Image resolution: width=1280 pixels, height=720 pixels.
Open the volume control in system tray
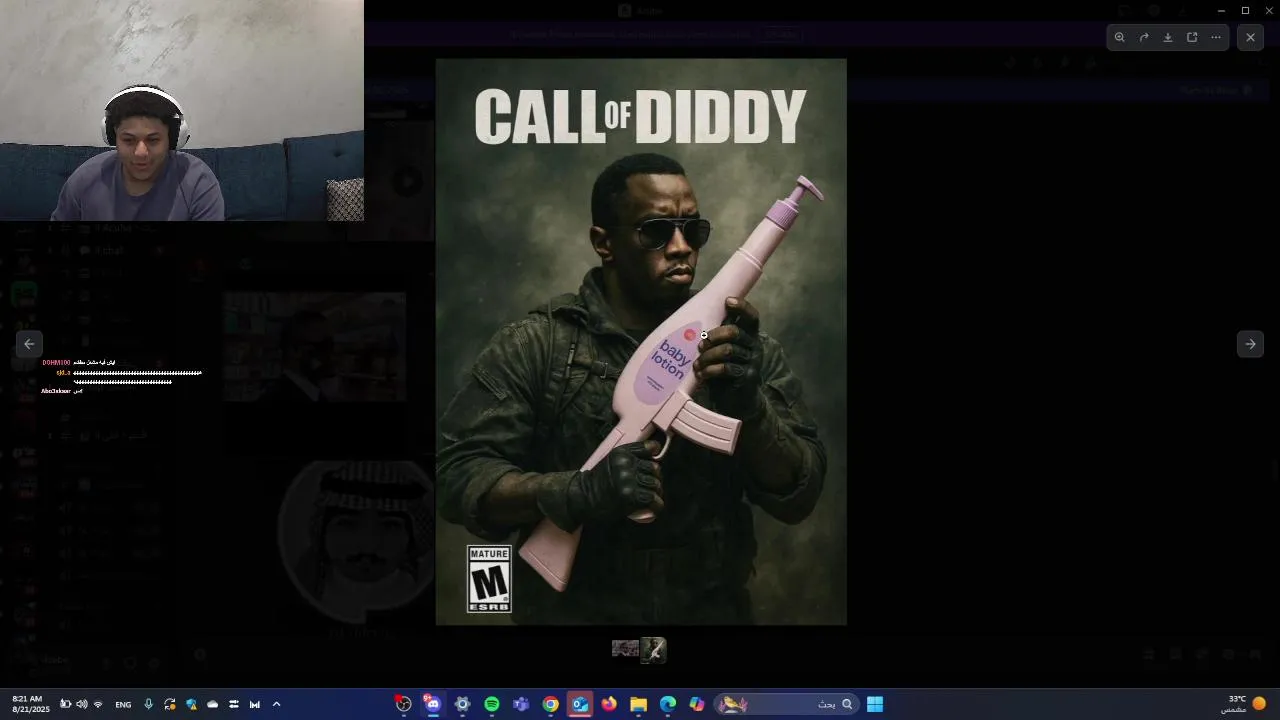[x=82, y=704]
